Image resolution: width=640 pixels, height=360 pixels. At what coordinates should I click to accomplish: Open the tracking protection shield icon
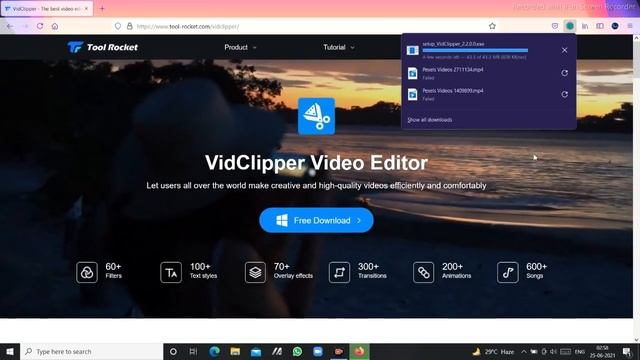(118, 26)
